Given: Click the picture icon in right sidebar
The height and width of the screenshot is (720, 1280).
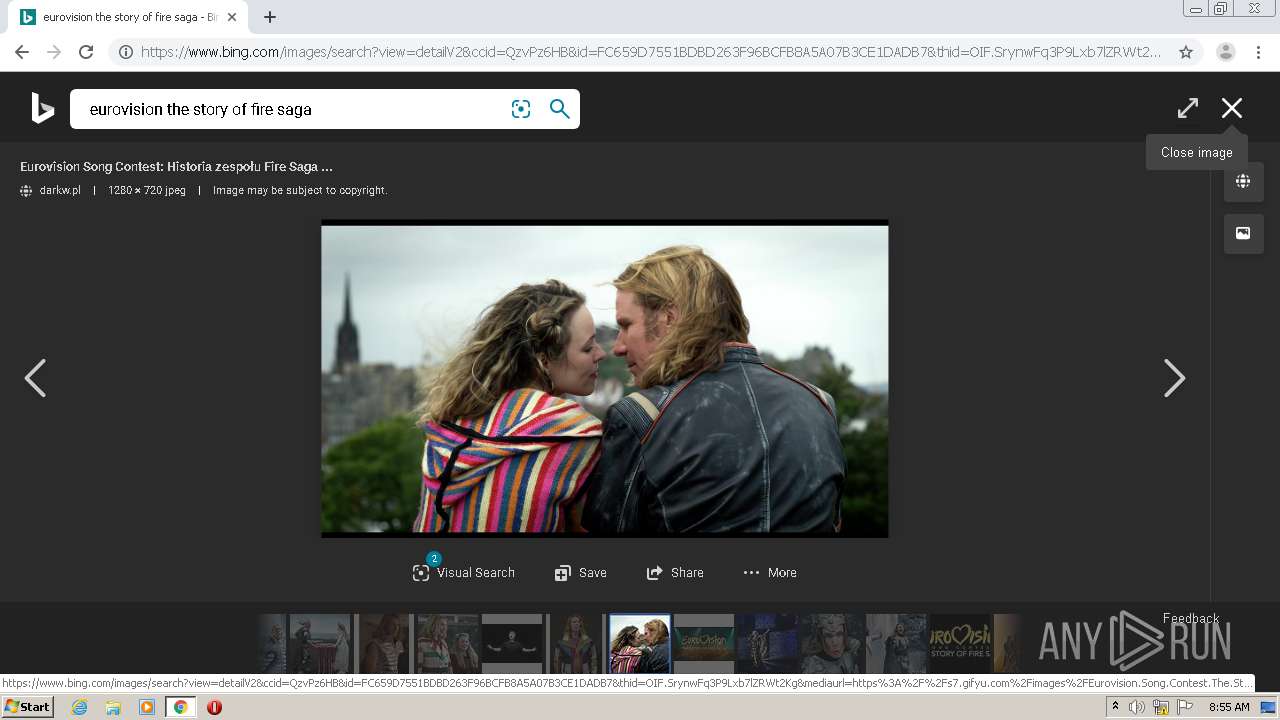Looking at the screenshot, I should point(1243,233).
